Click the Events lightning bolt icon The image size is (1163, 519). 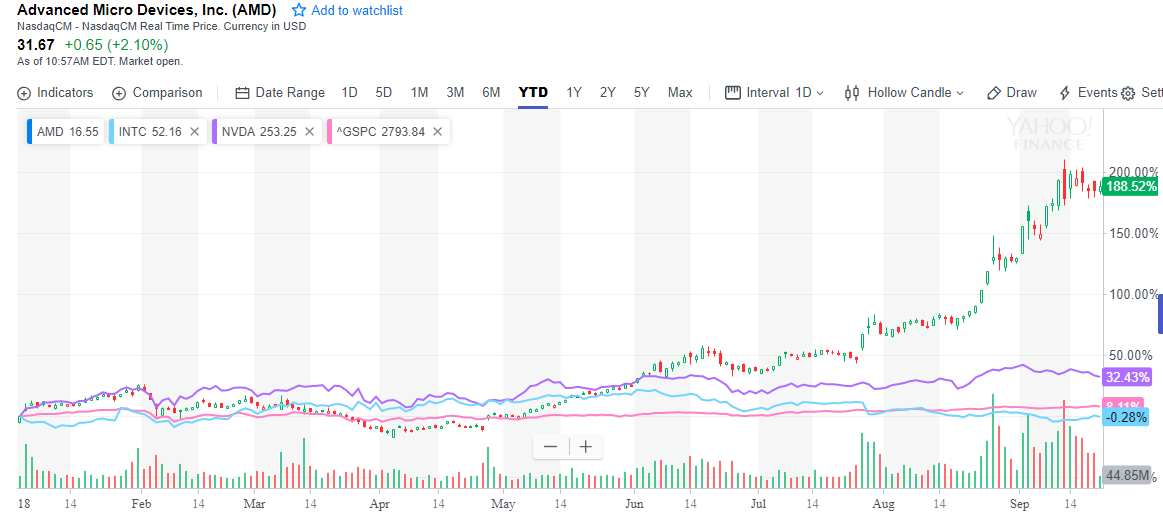point(1064,93)
